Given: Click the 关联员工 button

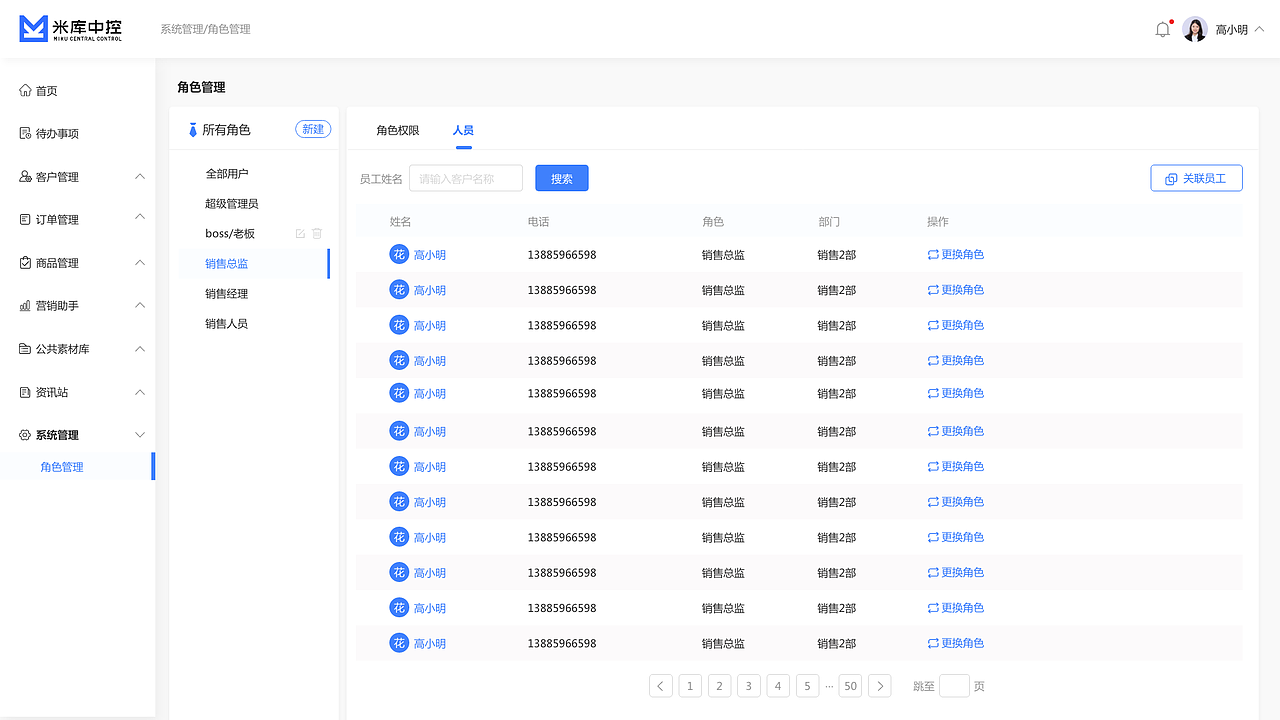Looking at the screenshot, I should (1197, 178).
